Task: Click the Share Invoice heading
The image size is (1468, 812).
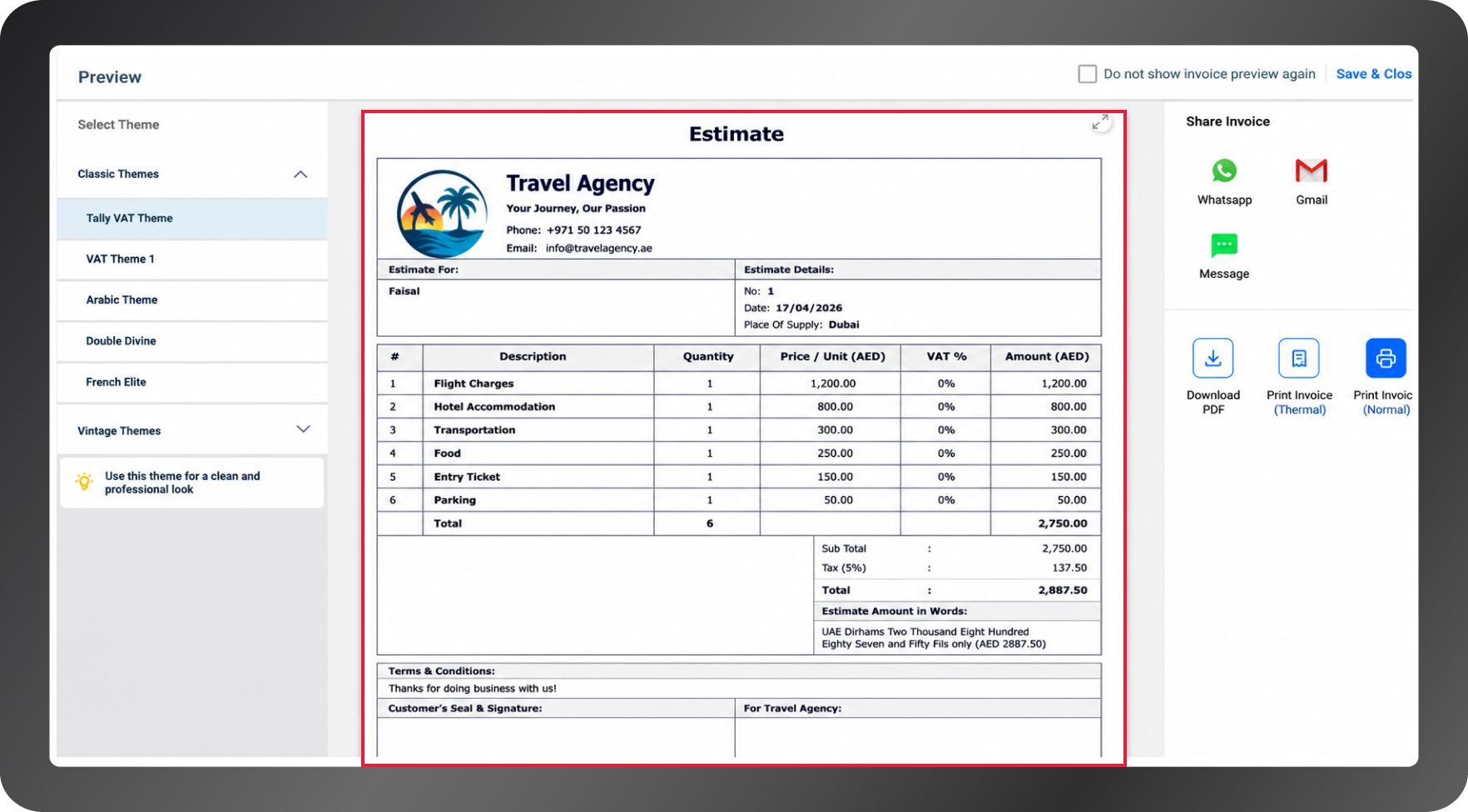Action: click(1227, 121)
